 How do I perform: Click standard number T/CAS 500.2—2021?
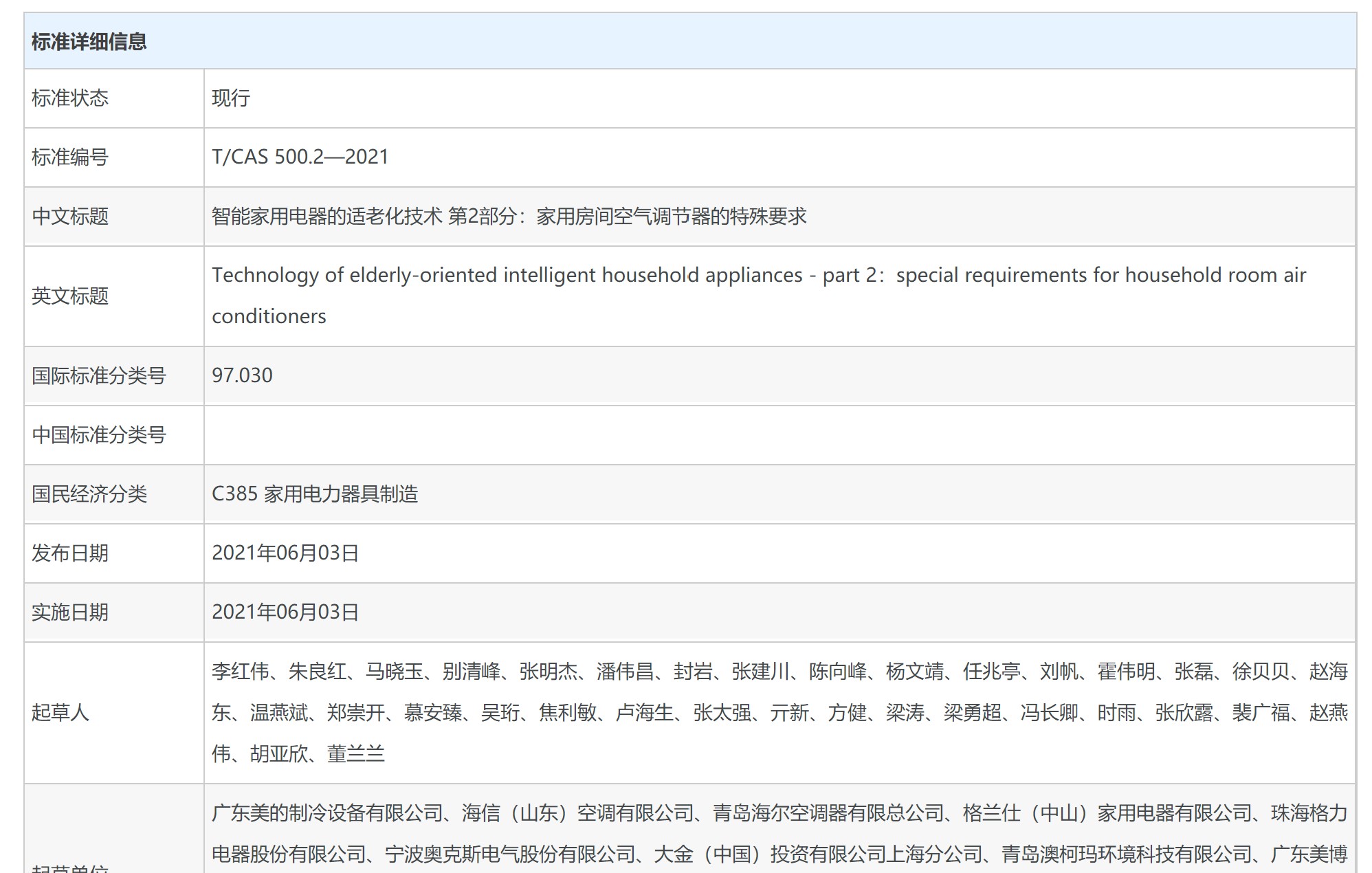300,157
